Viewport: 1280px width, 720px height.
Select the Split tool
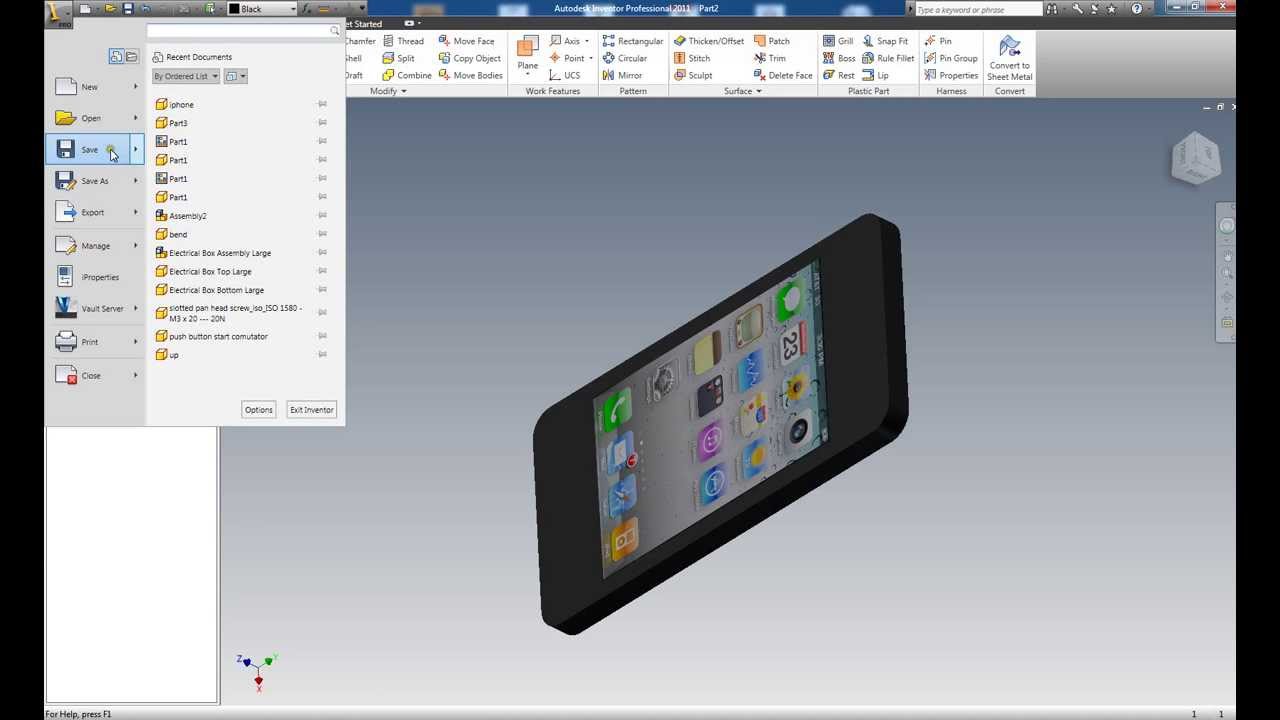coord(398,58)
